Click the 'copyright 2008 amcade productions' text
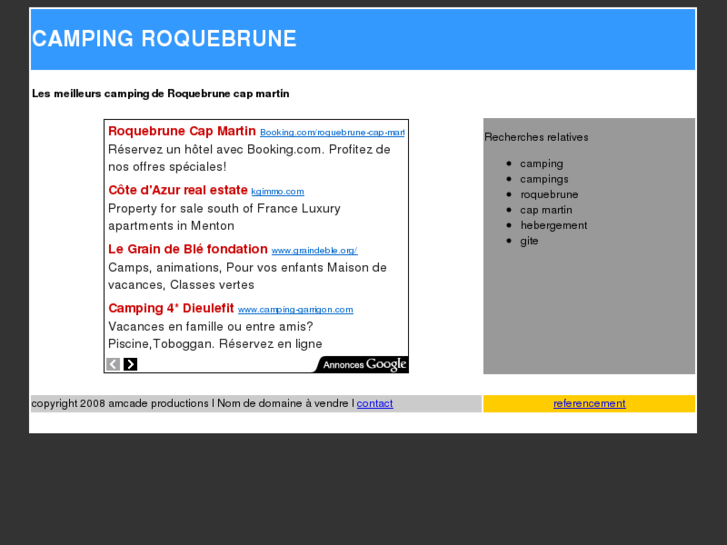The width and height of the screenshot is (727, 545). (120, 404)
